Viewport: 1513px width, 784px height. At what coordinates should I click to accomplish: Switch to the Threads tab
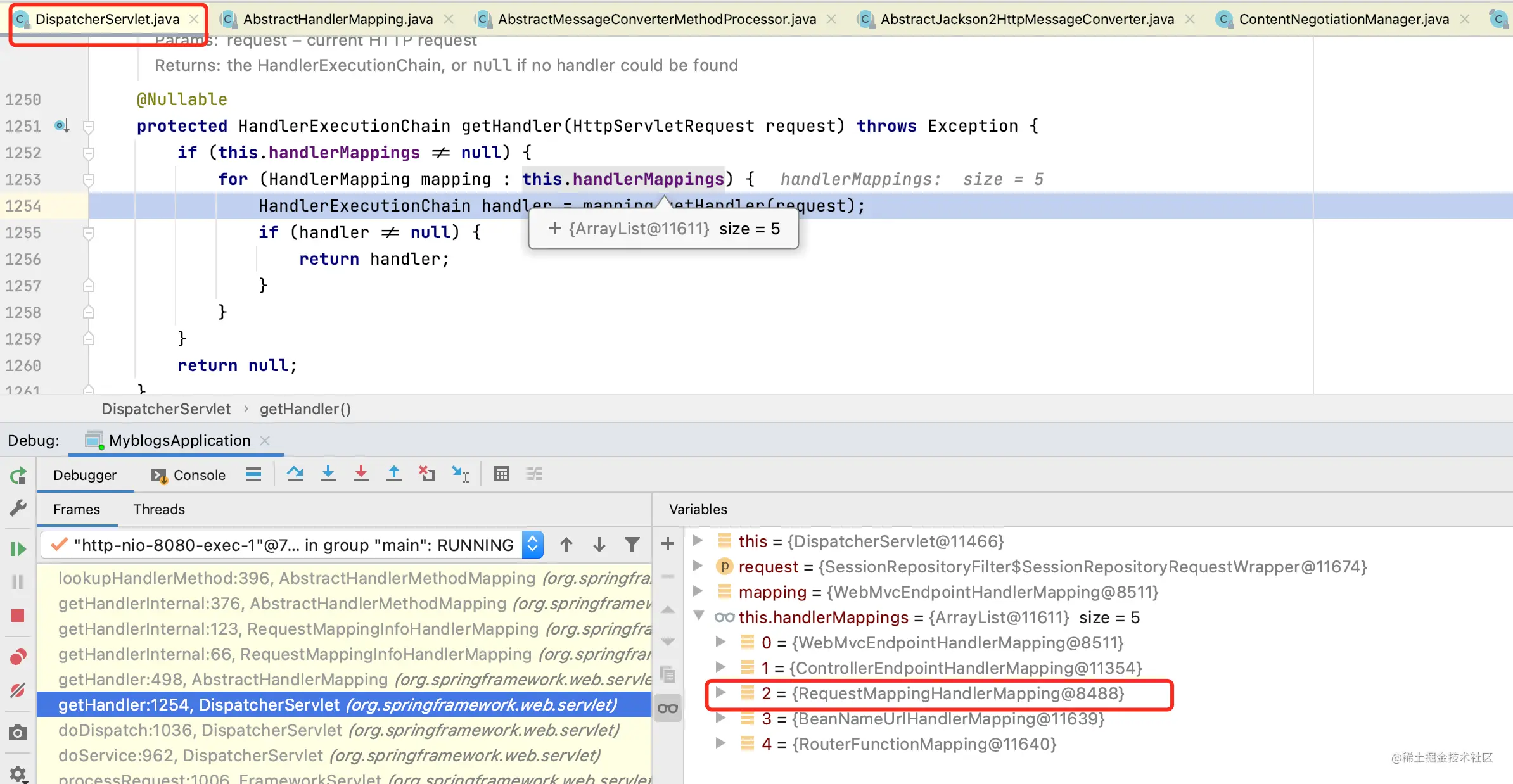(159, 509)
